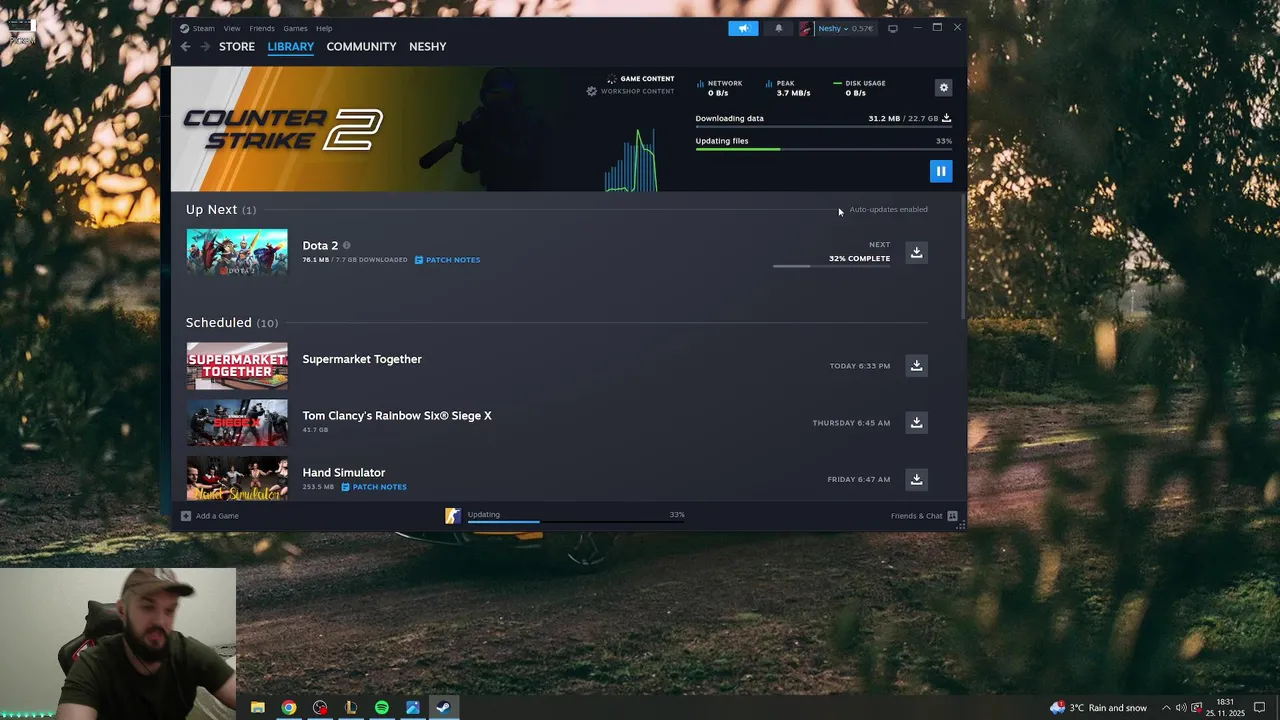Toggle the Workshop Content graph view

pos(630,91)
